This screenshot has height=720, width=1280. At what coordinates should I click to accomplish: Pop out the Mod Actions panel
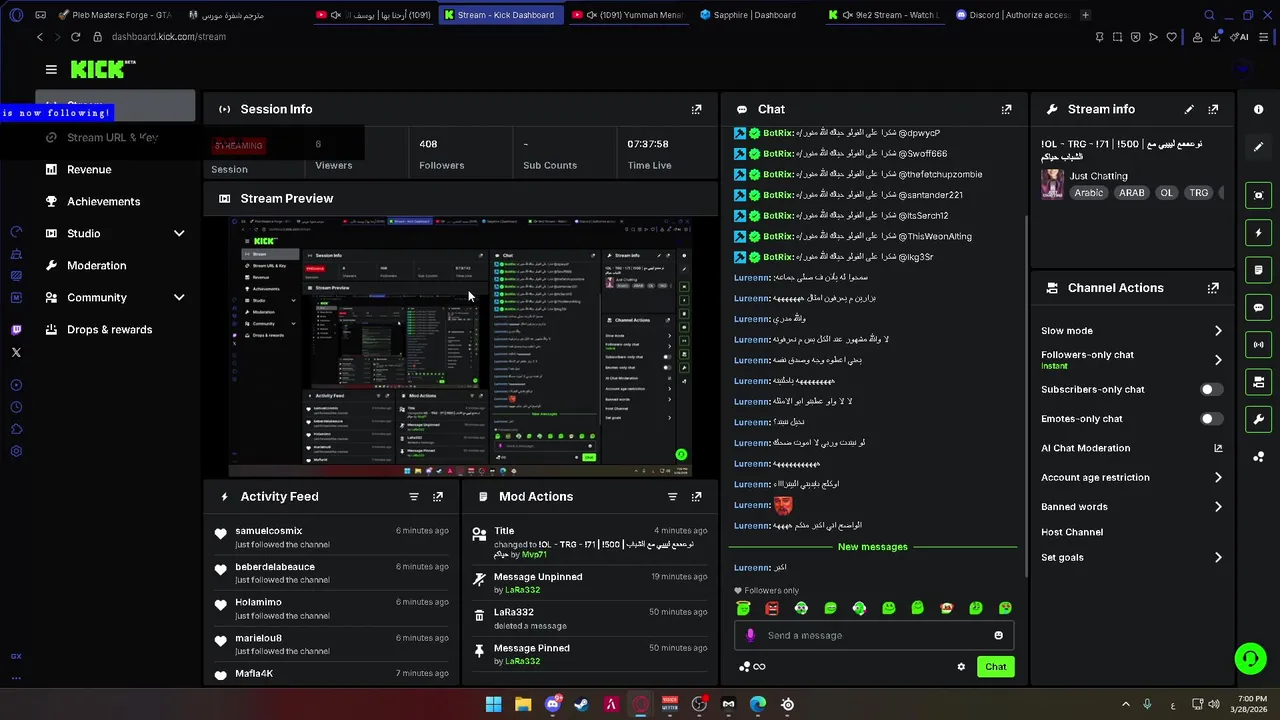(x=696, y=496)
